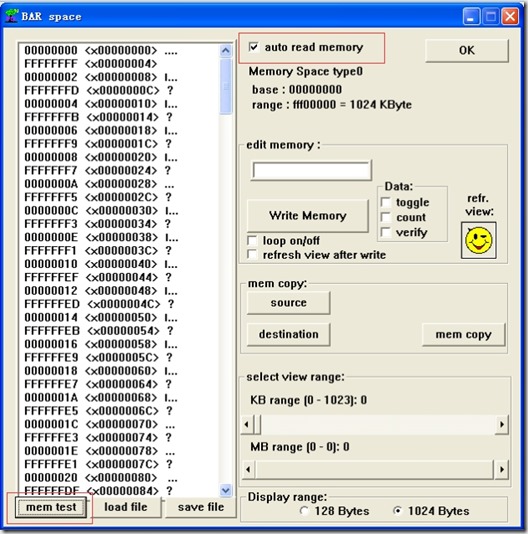Select row 0000001A <x00000068>
528x534 pixels.
119,397
